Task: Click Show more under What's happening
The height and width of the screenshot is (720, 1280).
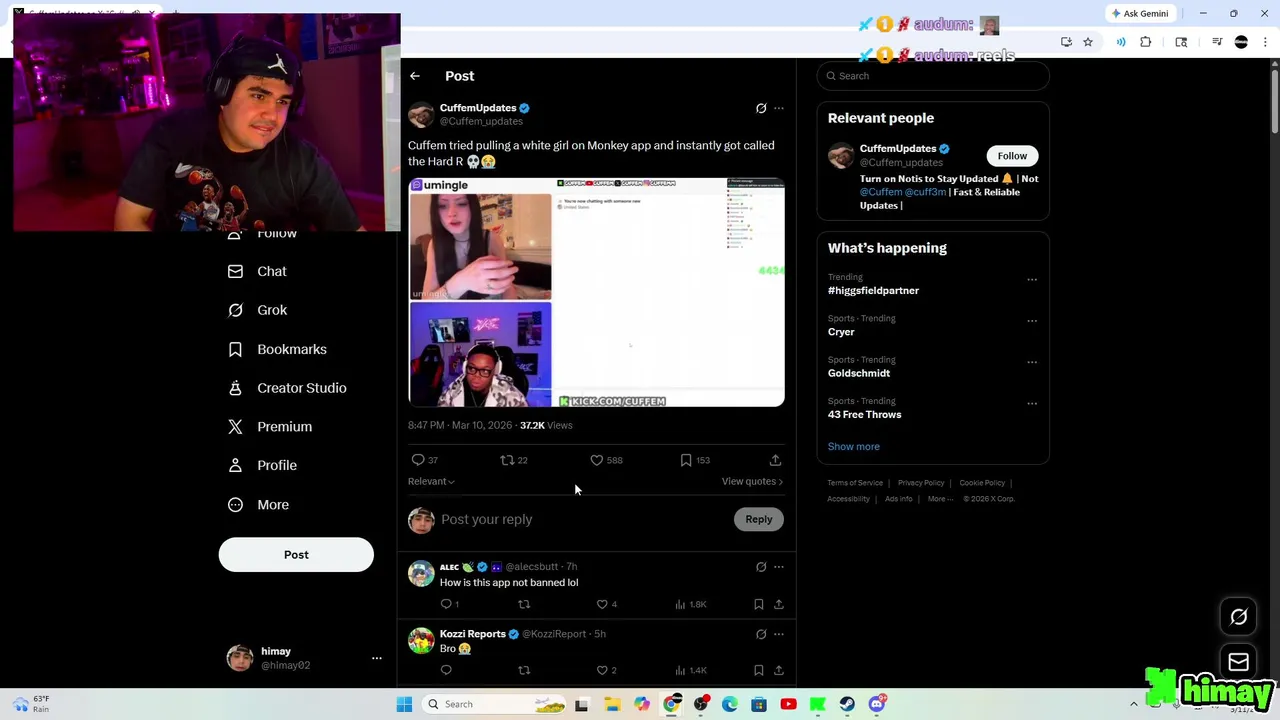Action: (x=854, y=447)
